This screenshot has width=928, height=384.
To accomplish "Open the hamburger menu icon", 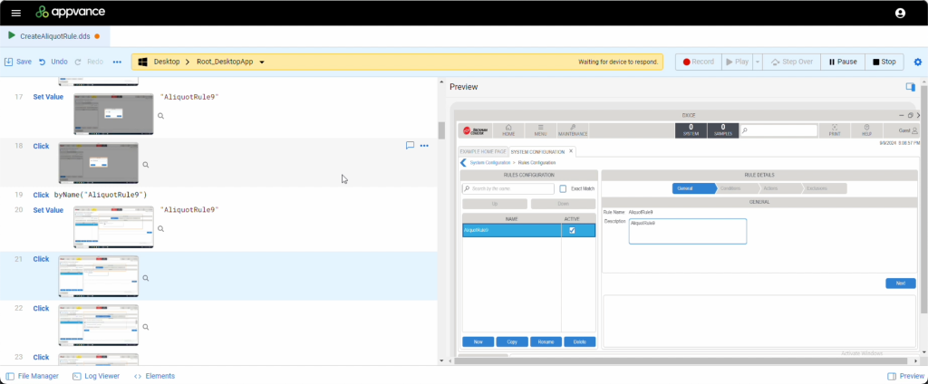I will click(x=16, y=13).
